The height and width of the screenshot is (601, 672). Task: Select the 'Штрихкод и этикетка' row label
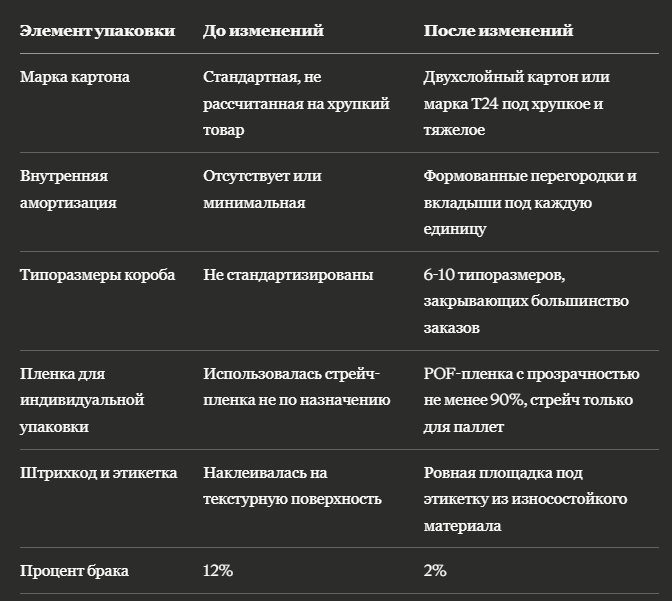(x=98, y=473)
